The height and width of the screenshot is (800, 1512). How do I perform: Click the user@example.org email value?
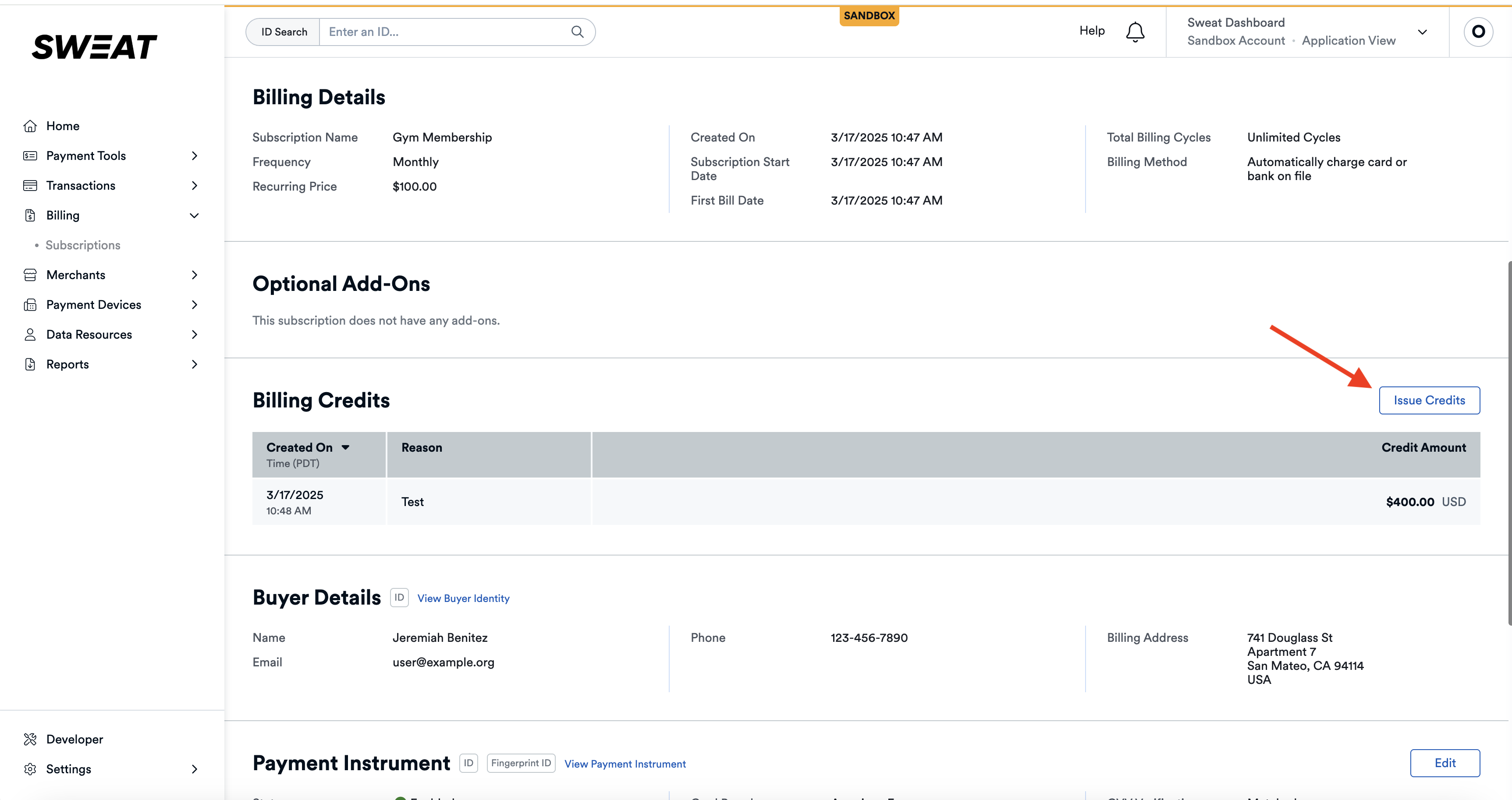pyautogui.click(x=443, y=663)
